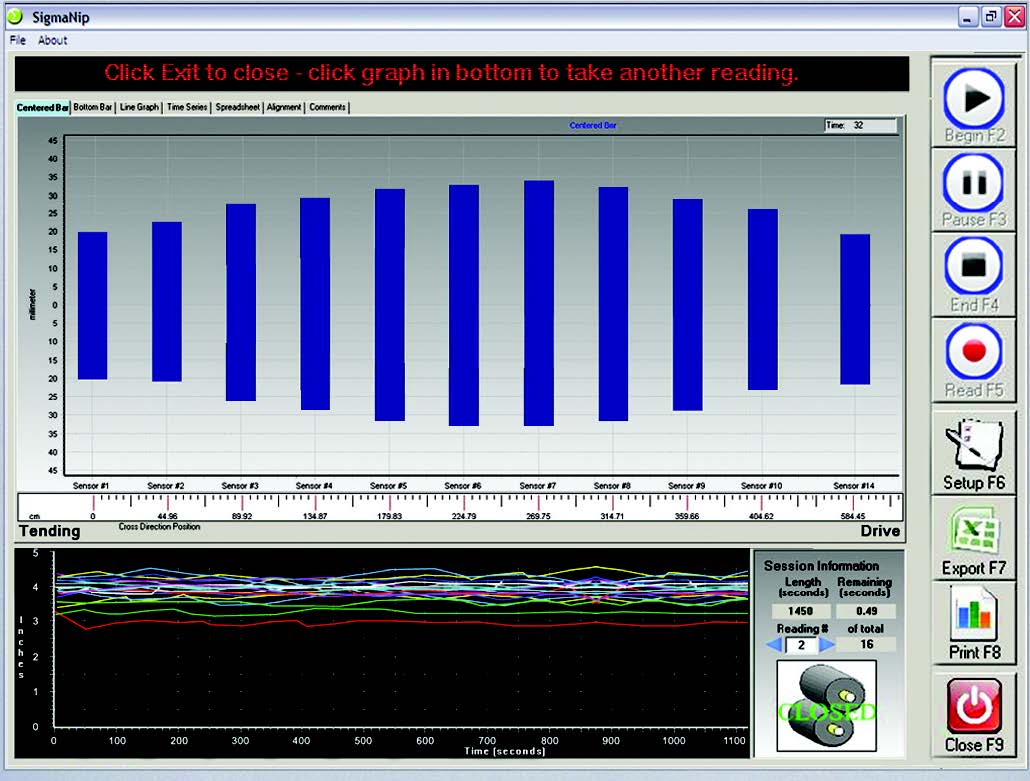Open the Comments tab
The image size is (1030, 781).
[327, 107]
